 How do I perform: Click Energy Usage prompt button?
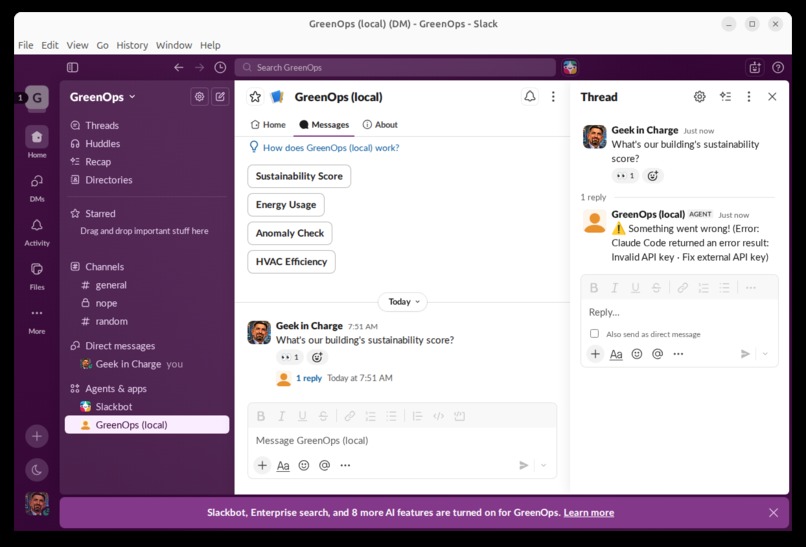[x=286, y=205]
